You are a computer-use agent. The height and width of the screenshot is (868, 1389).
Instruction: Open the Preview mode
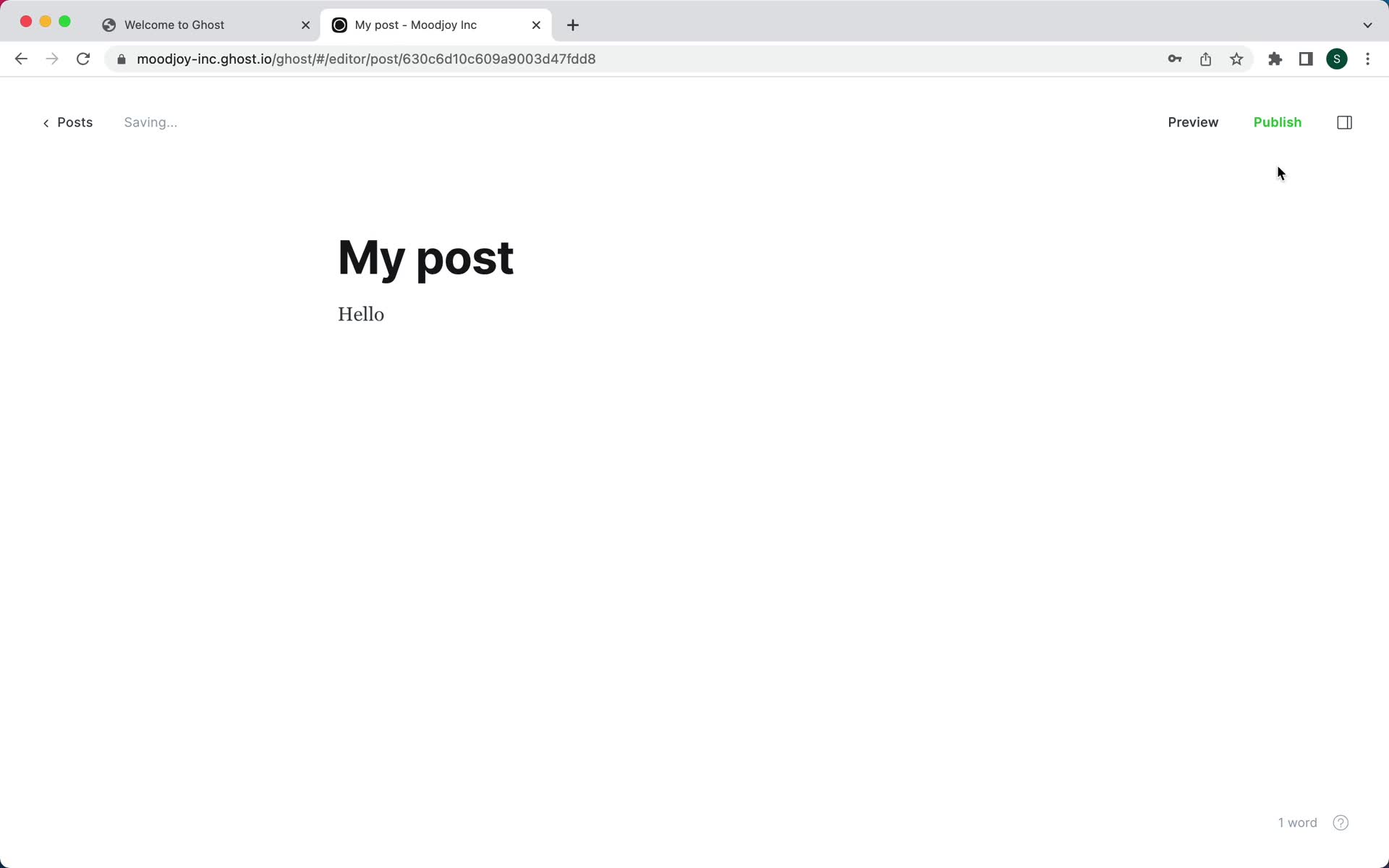[x=1193, y=122]
